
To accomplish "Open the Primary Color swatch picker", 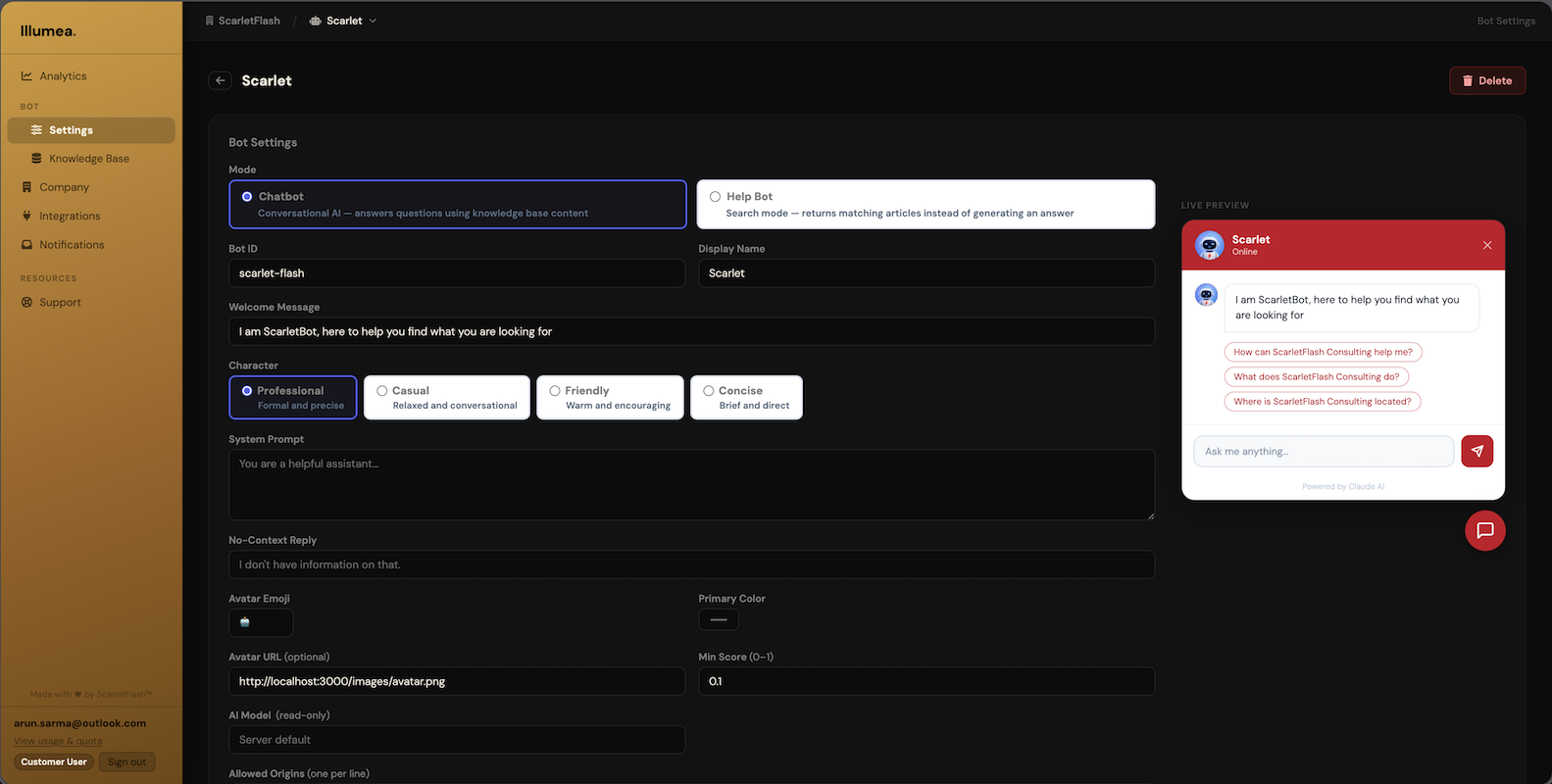I will coord(719,619).
